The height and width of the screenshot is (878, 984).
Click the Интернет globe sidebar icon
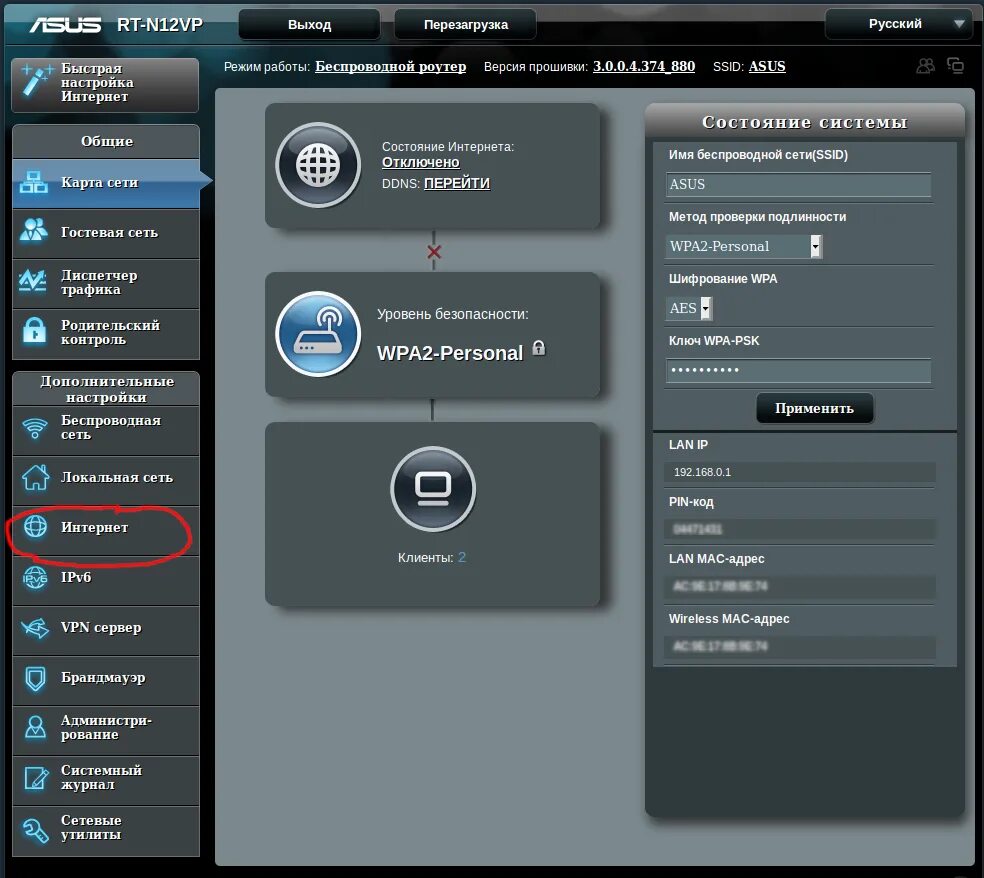tap(35, 527)
